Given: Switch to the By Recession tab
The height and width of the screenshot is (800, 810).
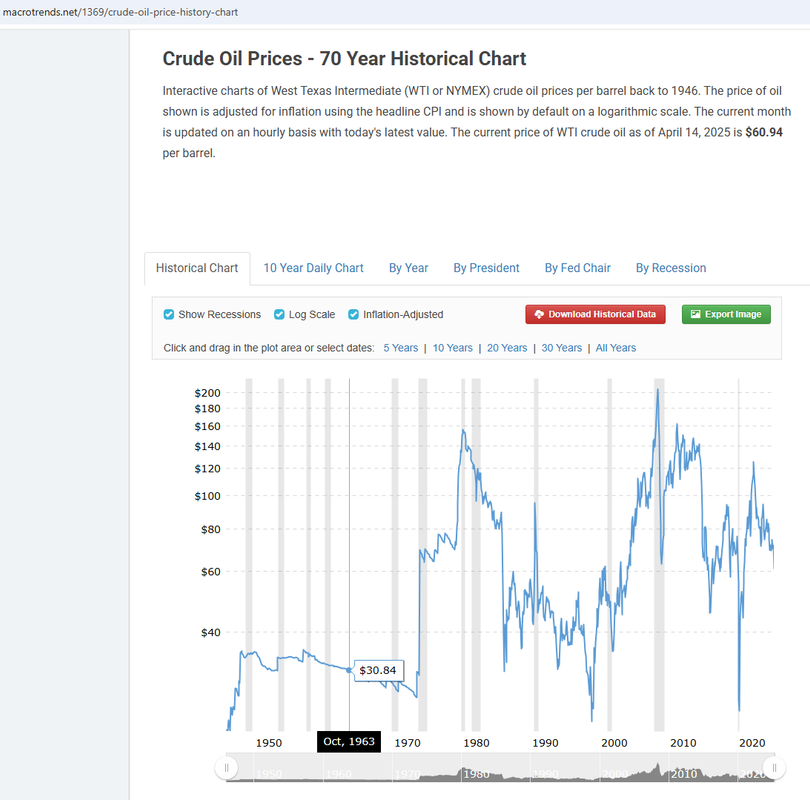Looking at the screenshot, I should 671,268.
